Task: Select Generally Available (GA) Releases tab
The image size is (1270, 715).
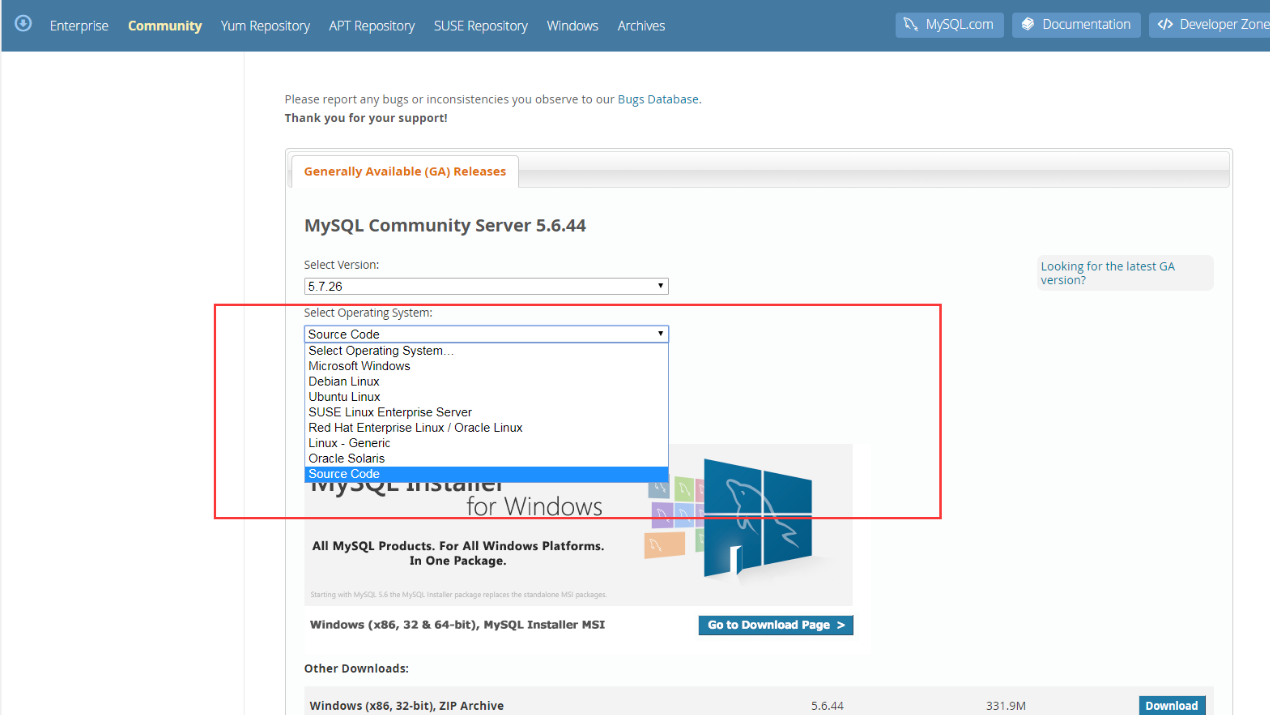Action: coord(405,172)
